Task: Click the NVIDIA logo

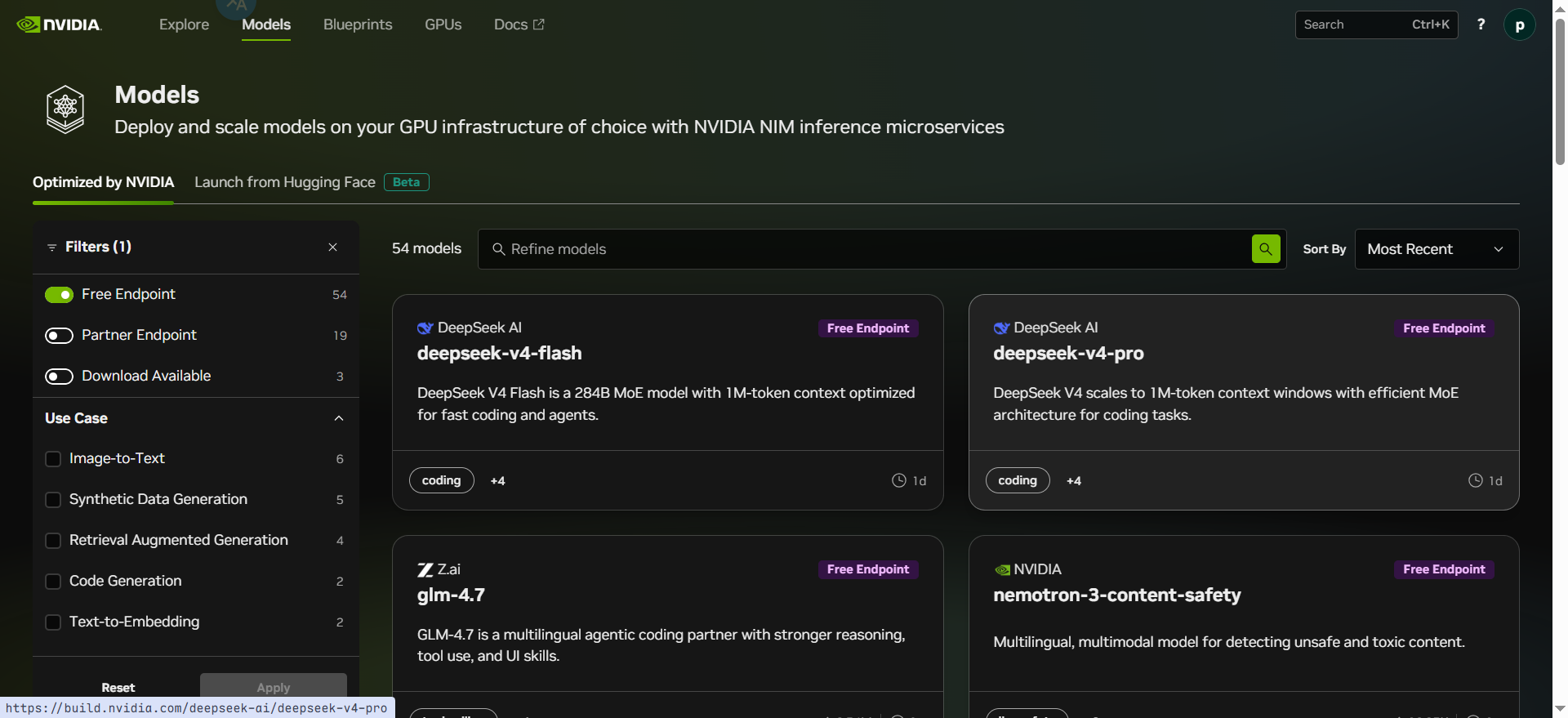Action: pos(59,25)
